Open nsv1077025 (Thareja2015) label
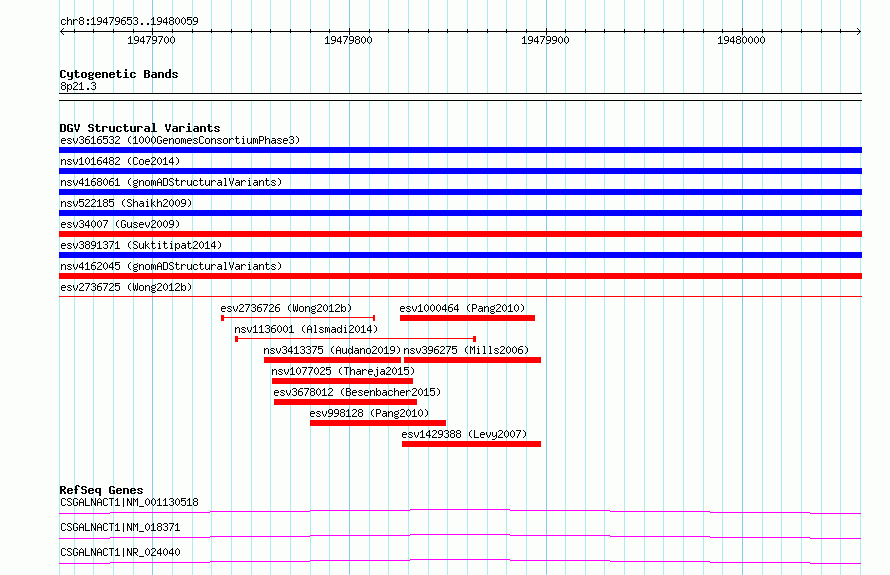This screenshot has width=890, height=575. pyautogui.click(x=343, y=371)
